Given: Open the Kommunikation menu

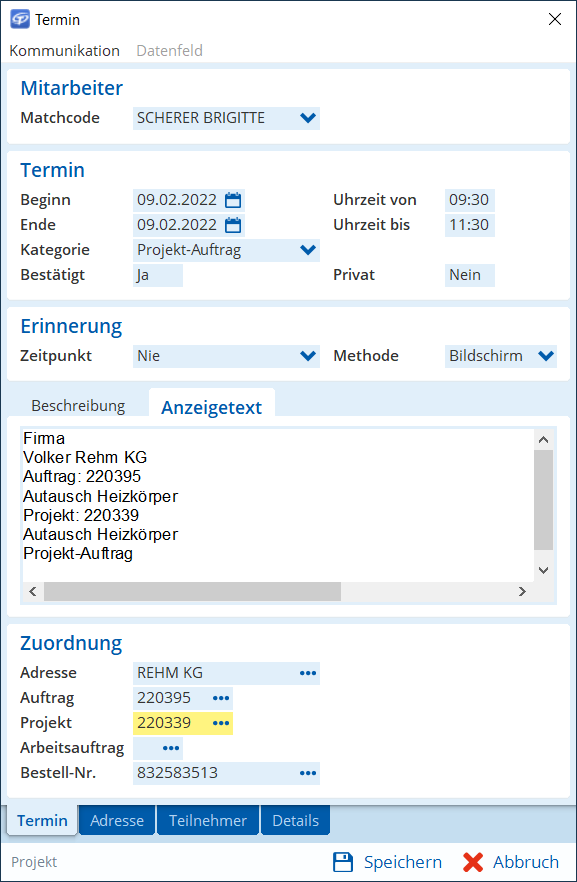Looking at the screenshot, I should point(65,51).
